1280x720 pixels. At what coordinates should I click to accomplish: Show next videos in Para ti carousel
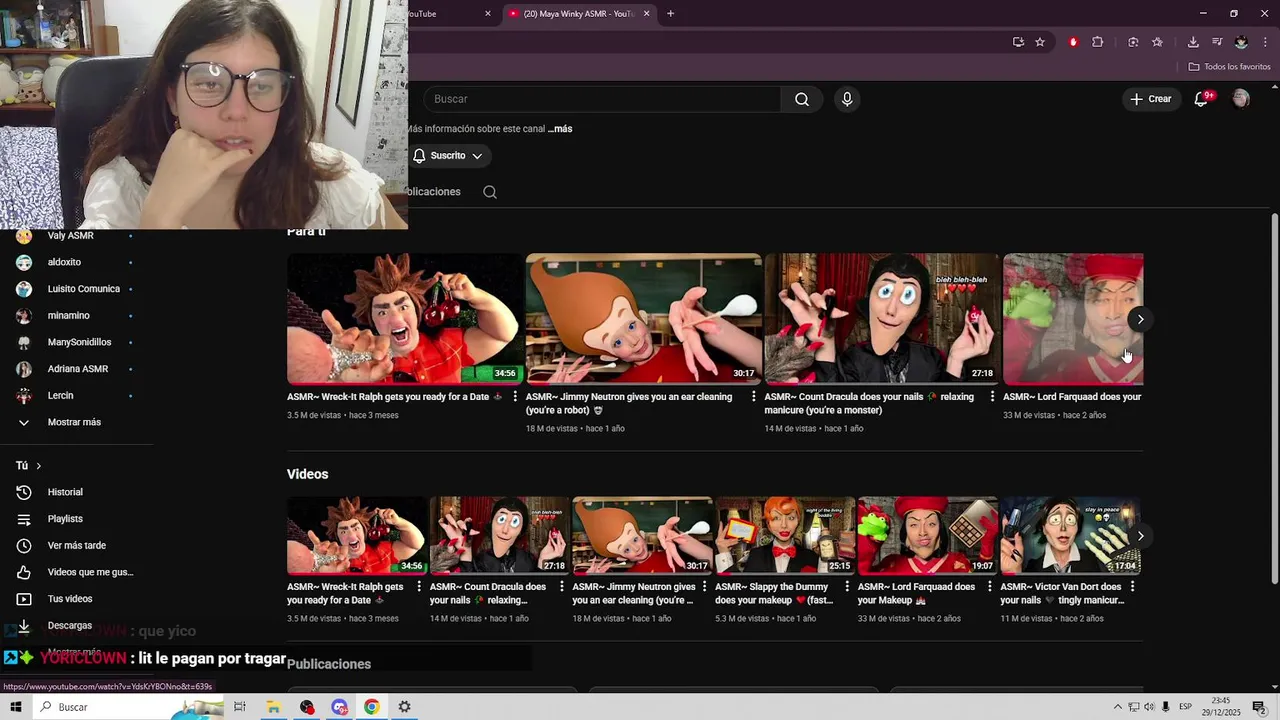tap(1140, 319)
